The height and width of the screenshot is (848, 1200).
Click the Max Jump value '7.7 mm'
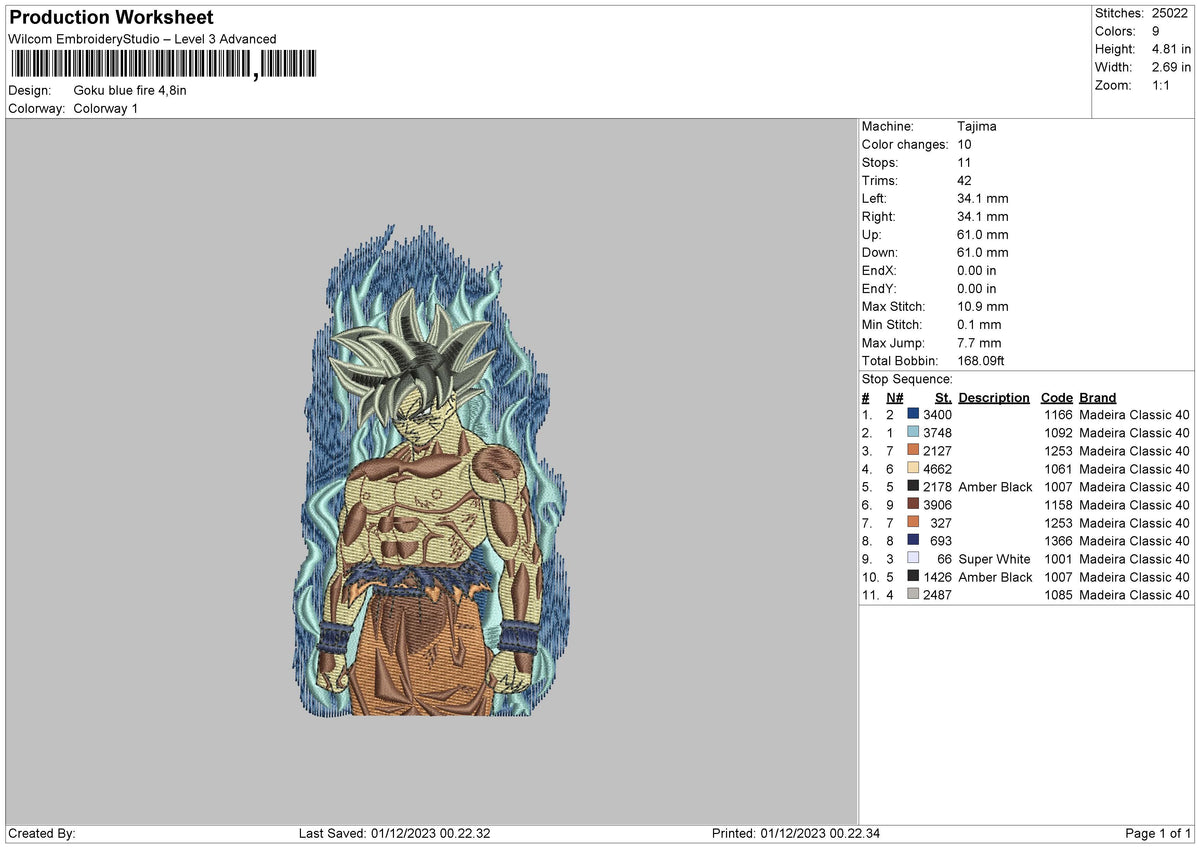tap(979, 342)
